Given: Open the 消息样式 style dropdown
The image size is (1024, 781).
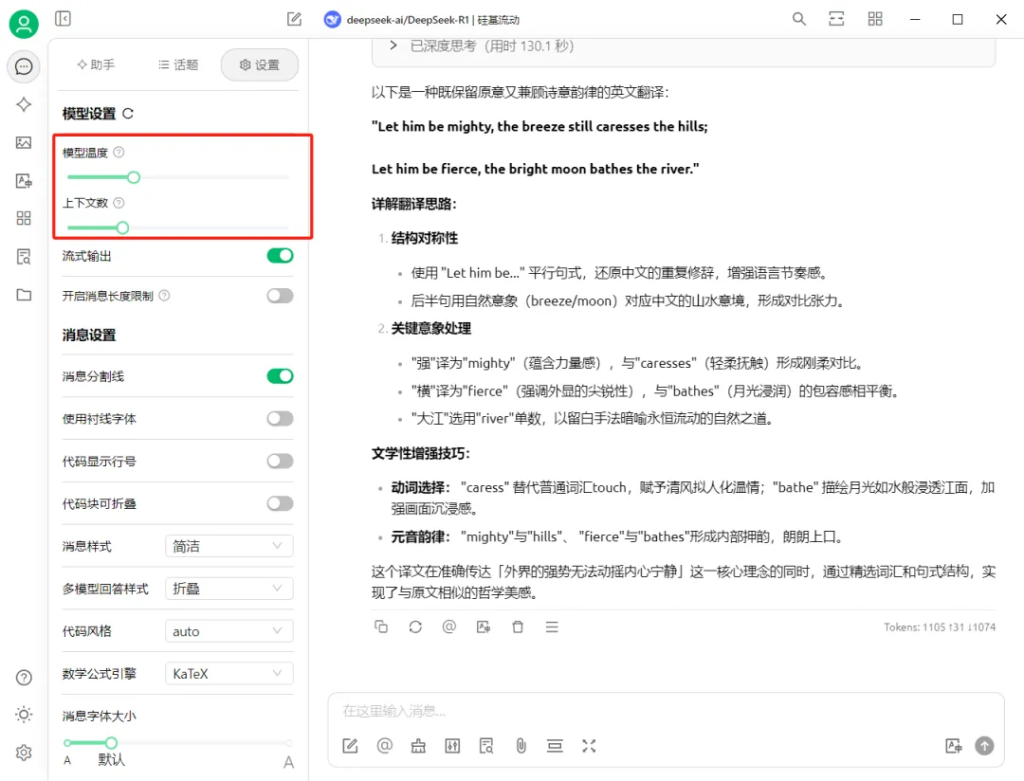Looking at the screenshot, I should point(228,545).
